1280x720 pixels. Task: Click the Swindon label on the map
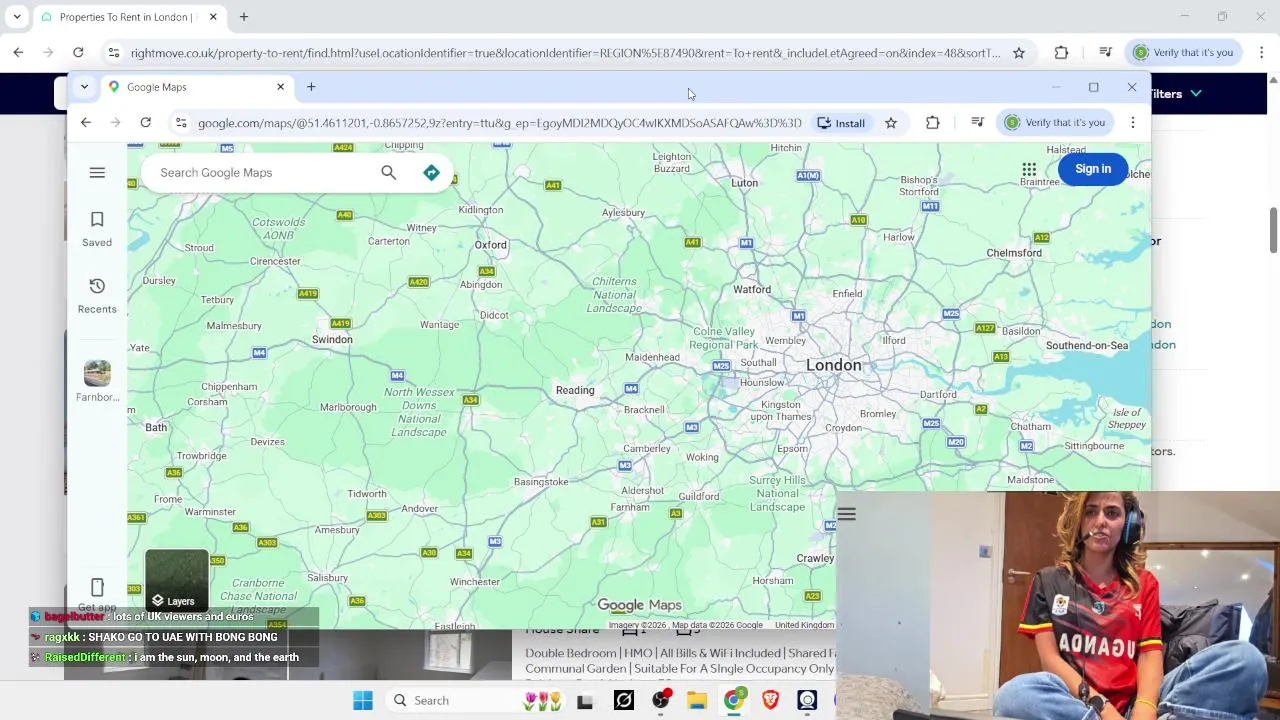point(332,339)
